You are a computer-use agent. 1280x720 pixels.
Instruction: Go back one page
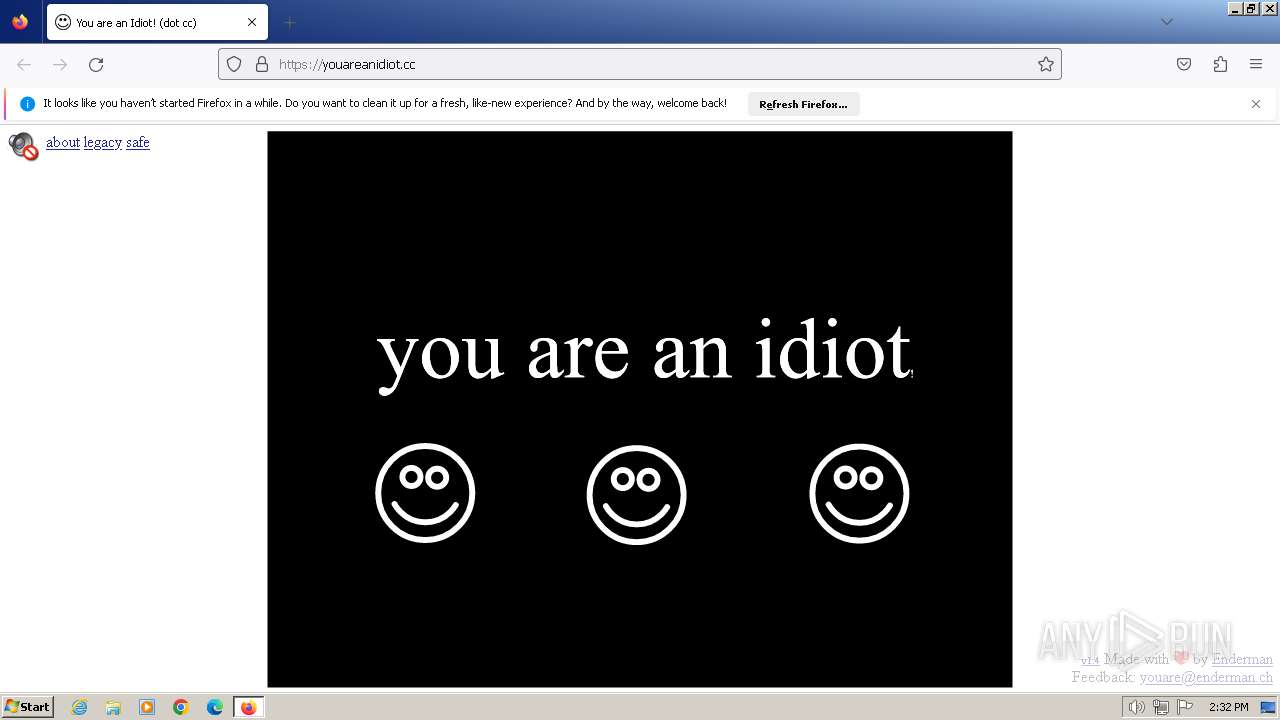pos(24,64)
